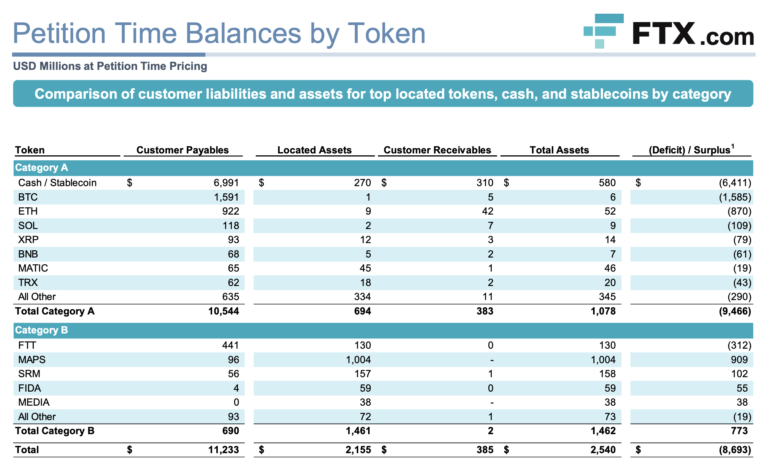Image resolution: width=768 pixels, height=471 pixels.
Task: Click the 'MEDIA' row label
Action: [x=34, y=402]
